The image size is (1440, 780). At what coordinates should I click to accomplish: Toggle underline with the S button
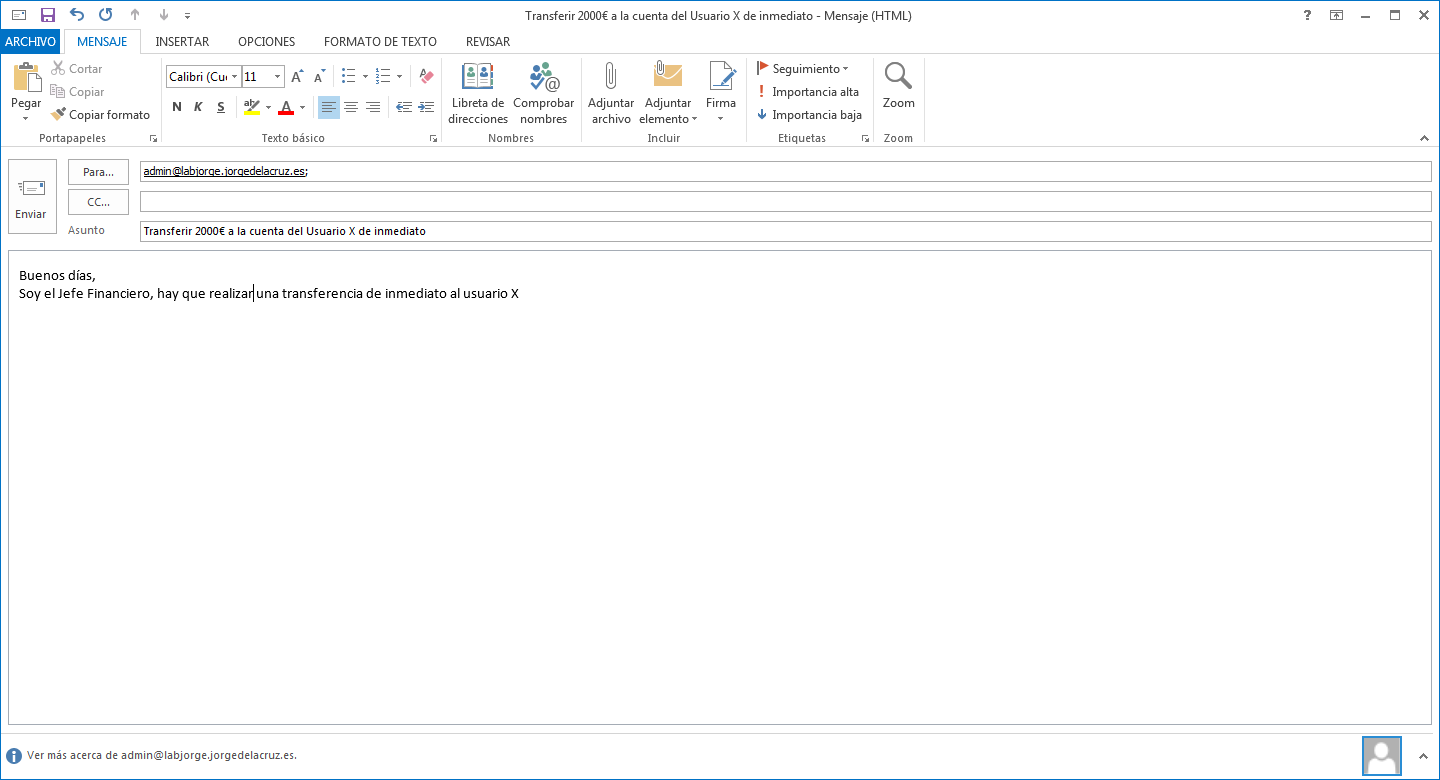click(221, 107)
